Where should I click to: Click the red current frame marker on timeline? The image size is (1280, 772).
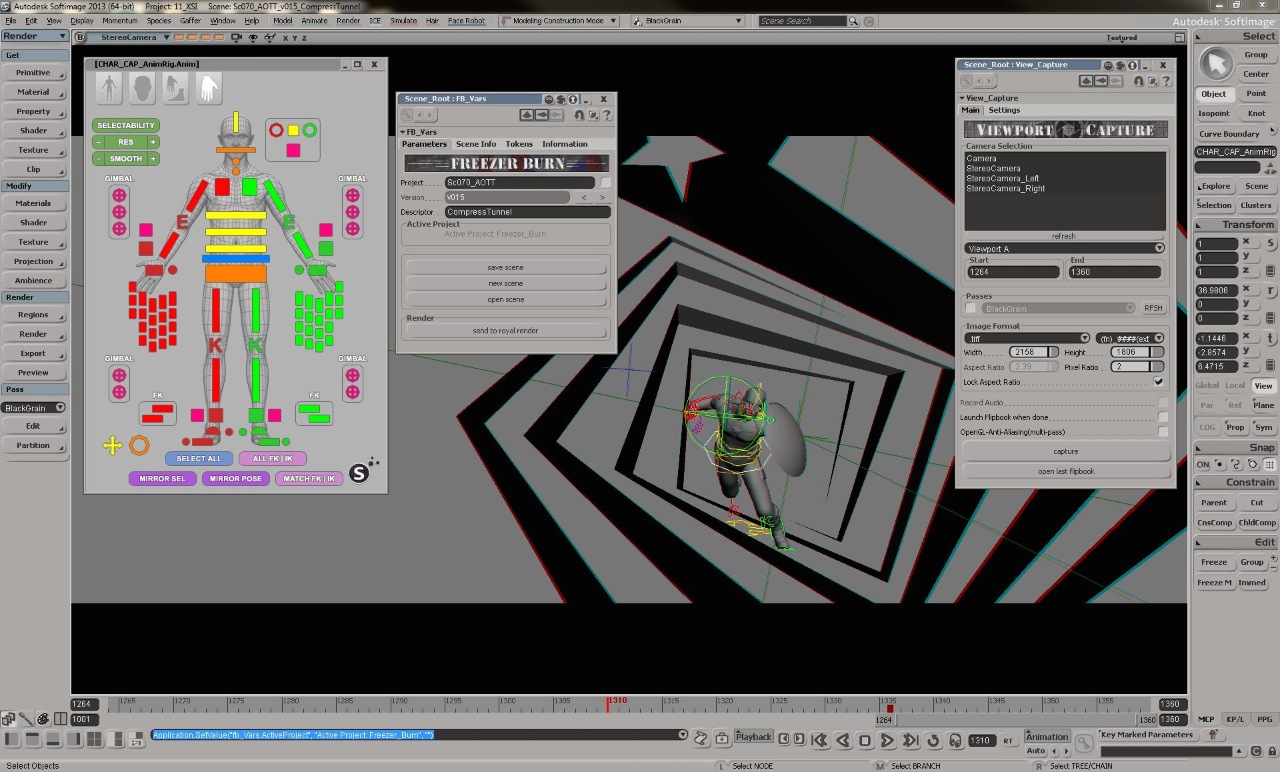pyautogui.click(x=607, y=704)
